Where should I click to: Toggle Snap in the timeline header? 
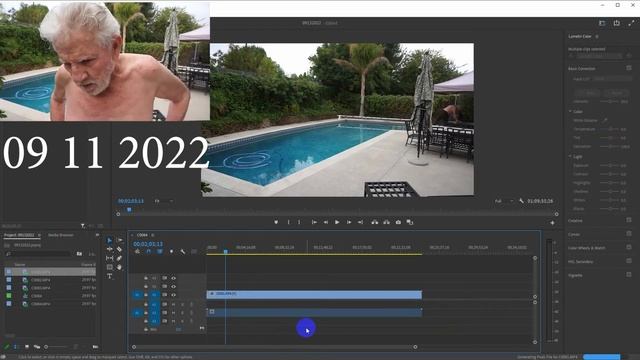pyautogui.click(x=149, y=251)
